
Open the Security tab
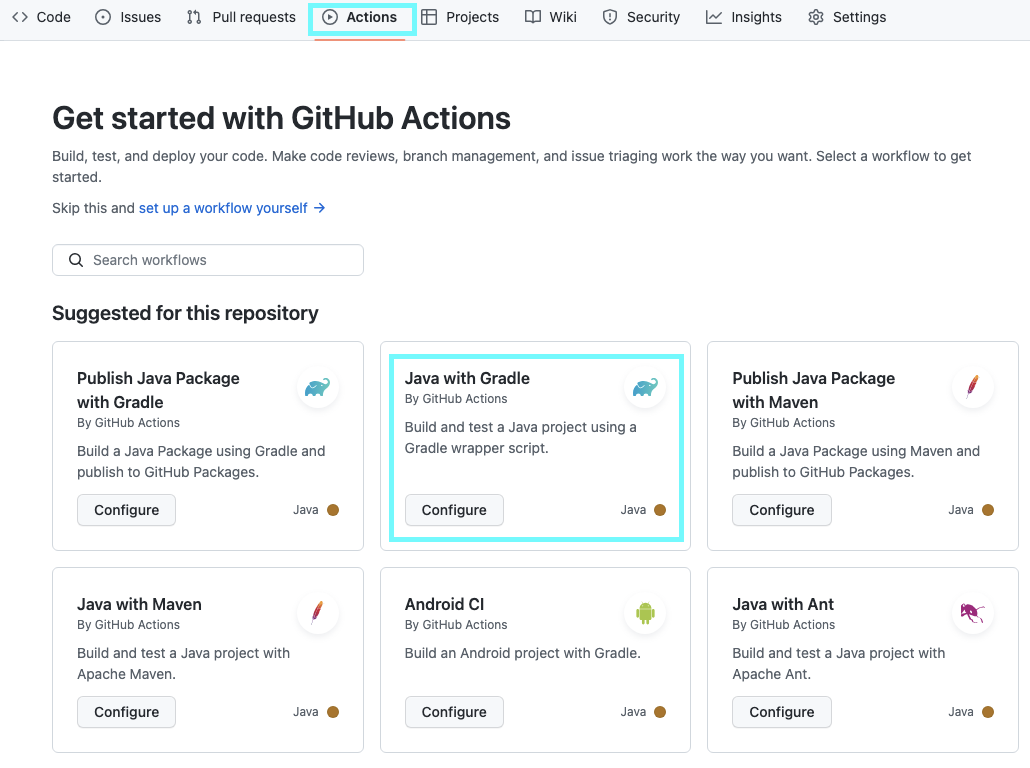(641, 17)
